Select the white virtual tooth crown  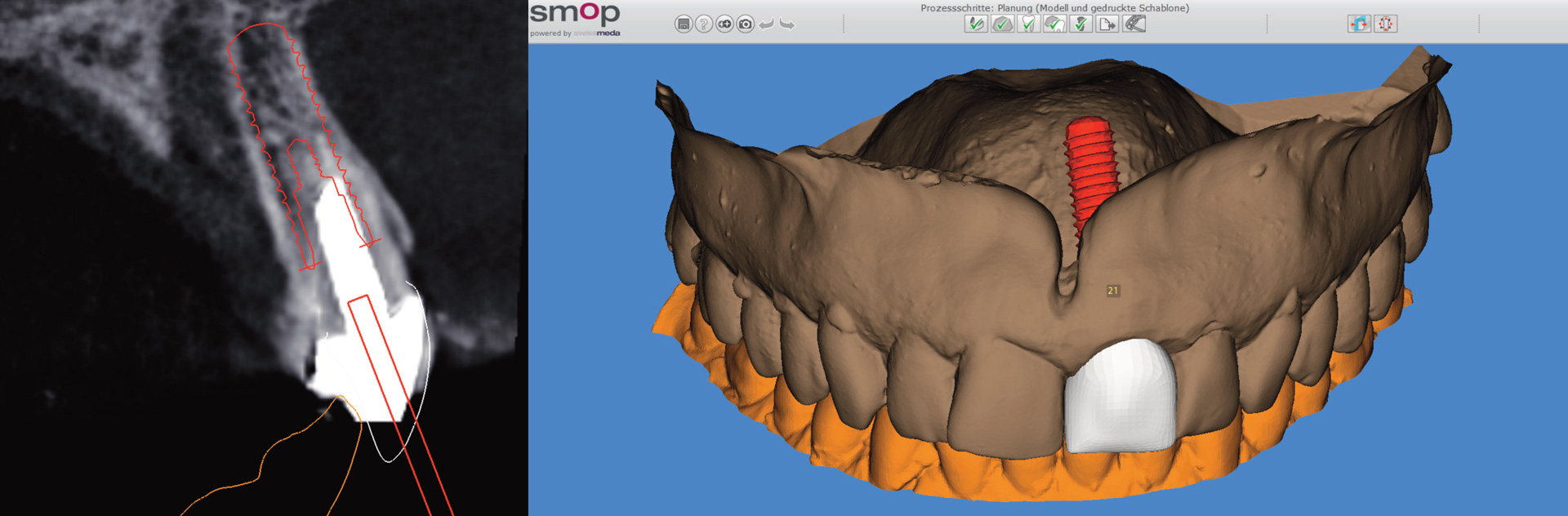[1120, 396]
